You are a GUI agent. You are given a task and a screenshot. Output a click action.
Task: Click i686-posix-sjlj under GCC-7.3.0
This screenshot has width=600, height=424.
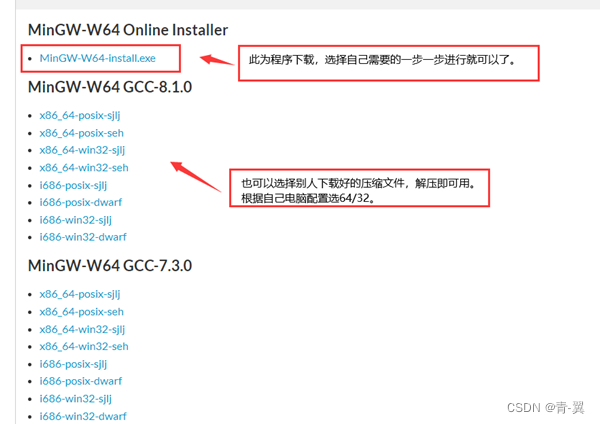(73, 364)
